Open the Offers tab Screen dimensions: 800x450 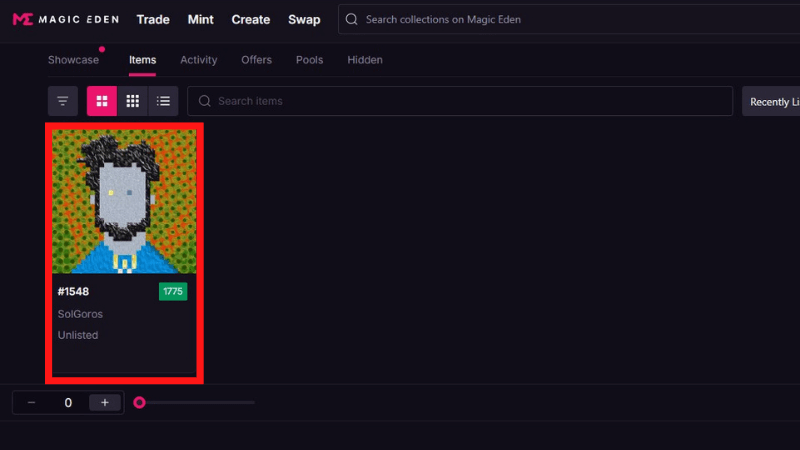click(256, 60)
